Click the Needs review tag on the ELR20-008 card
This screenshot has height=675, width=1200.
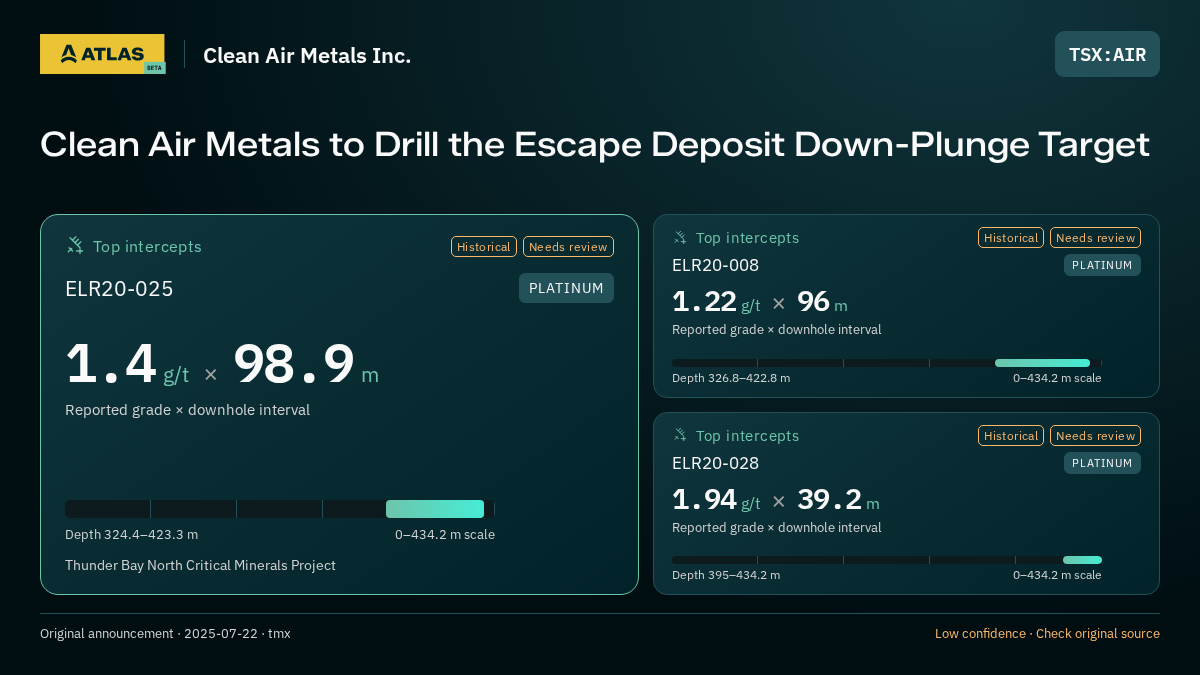tap(1095, 237)
